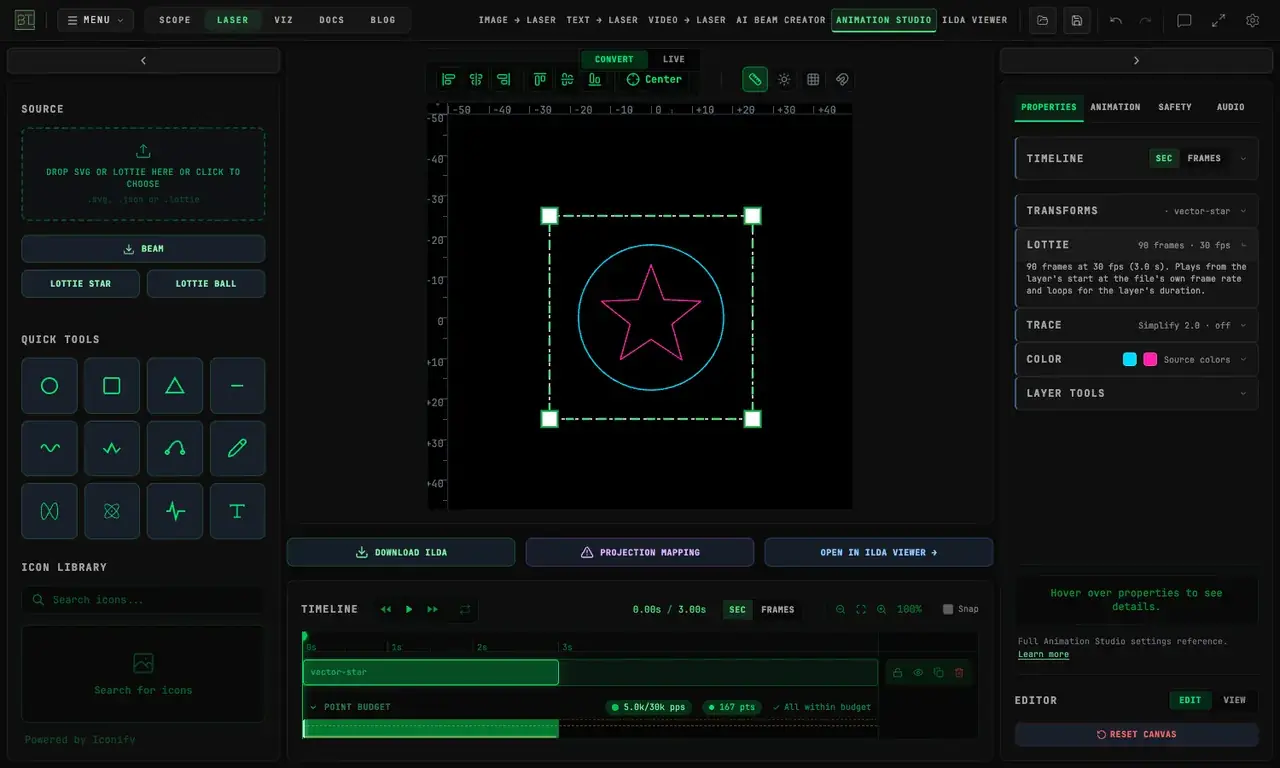1280x768 pixels.
Task: Select the pencil draw tool
Action: click(x=237, y=449)
